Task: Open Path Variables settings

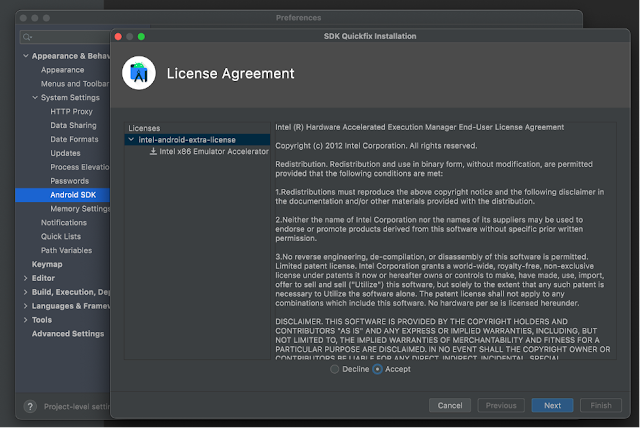Action: tap(66, 250)
